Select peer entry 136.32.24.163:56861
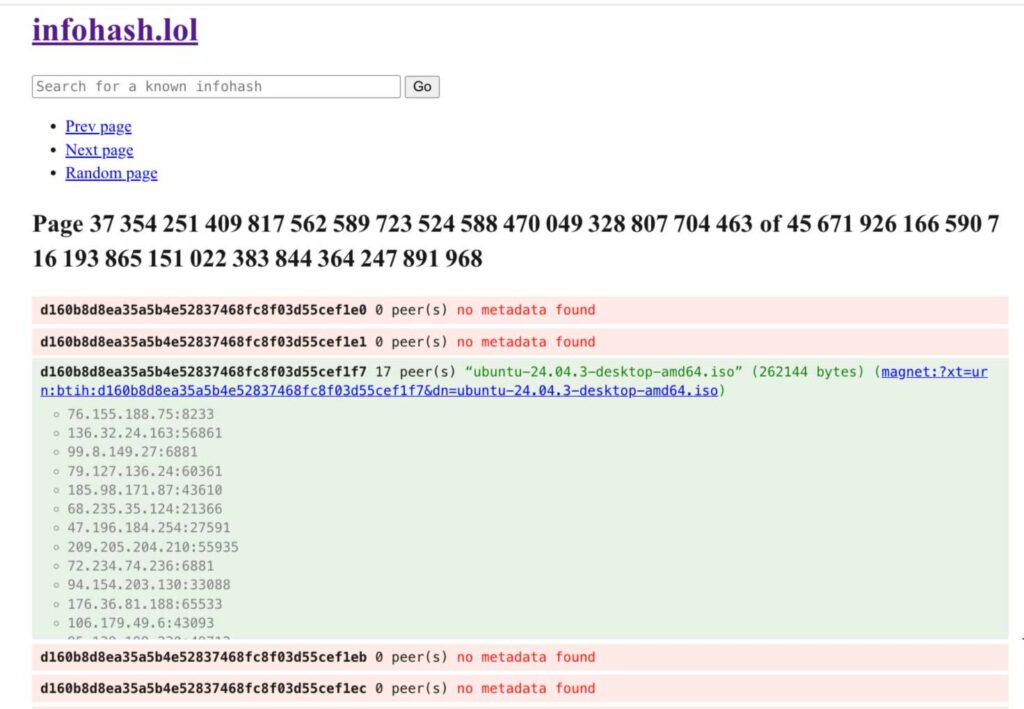The height and width of the screenshot is (709, 1024). click(x=144, y=433)
